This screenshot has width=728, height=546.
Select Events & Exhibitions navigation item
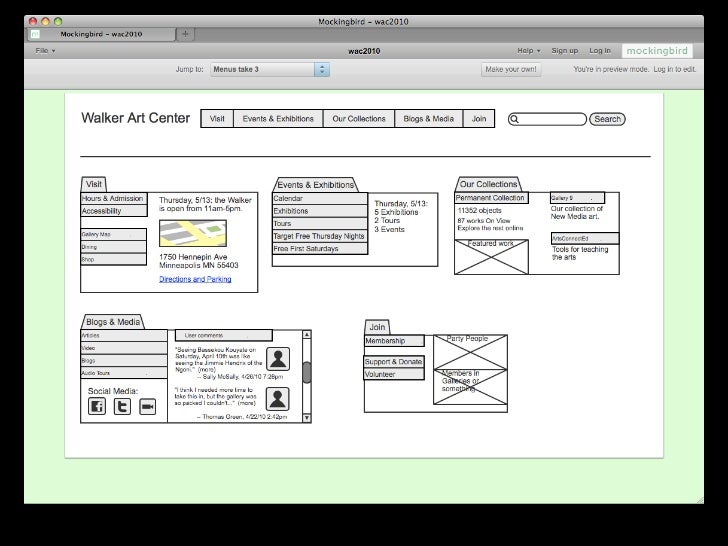click(278, 118)
